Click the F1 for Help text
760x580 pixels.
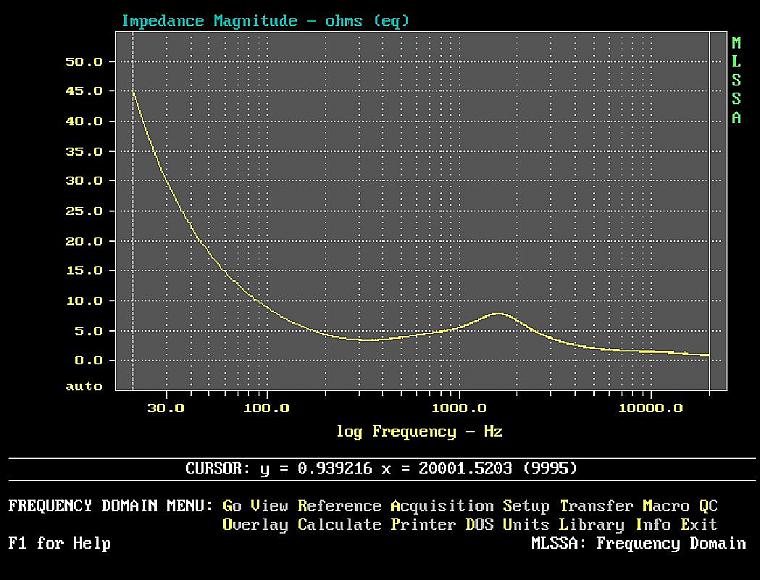(x=59, y=544)
